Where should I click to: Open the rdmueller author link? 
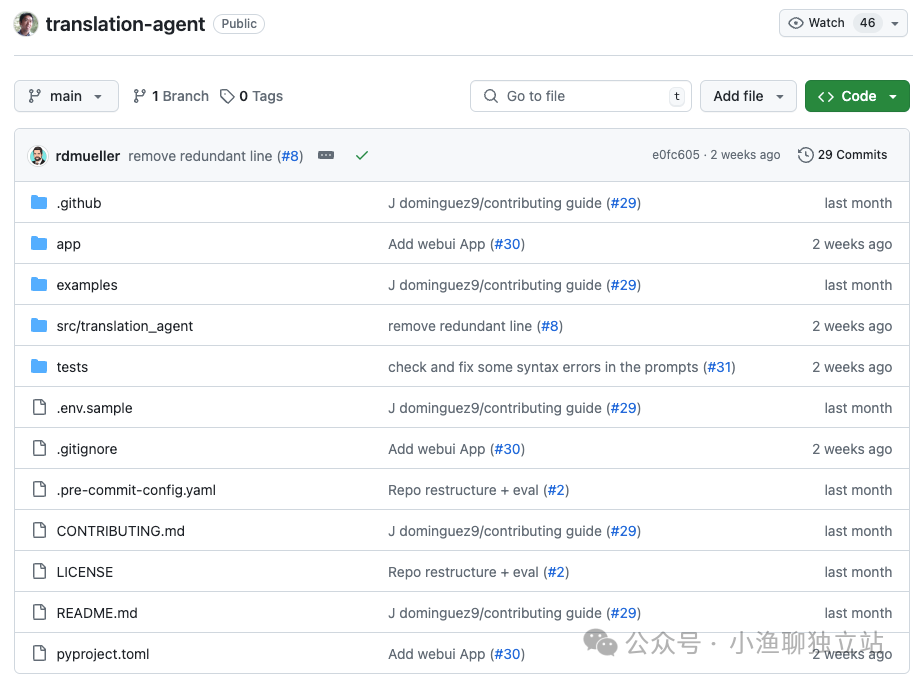[x=88, y=156]
